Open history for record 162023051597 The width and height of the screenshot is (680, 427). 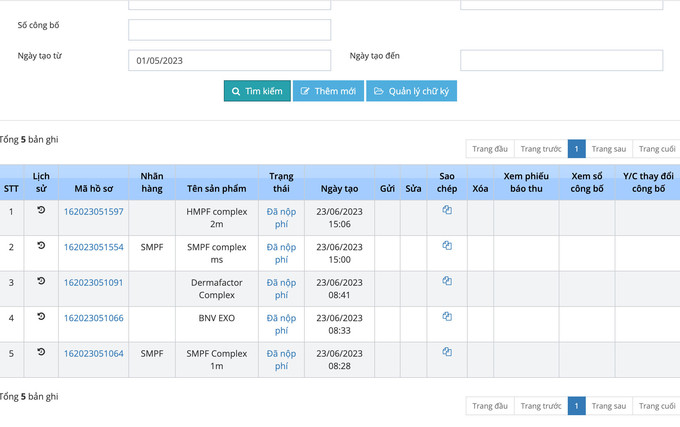[x=41, y=210]
